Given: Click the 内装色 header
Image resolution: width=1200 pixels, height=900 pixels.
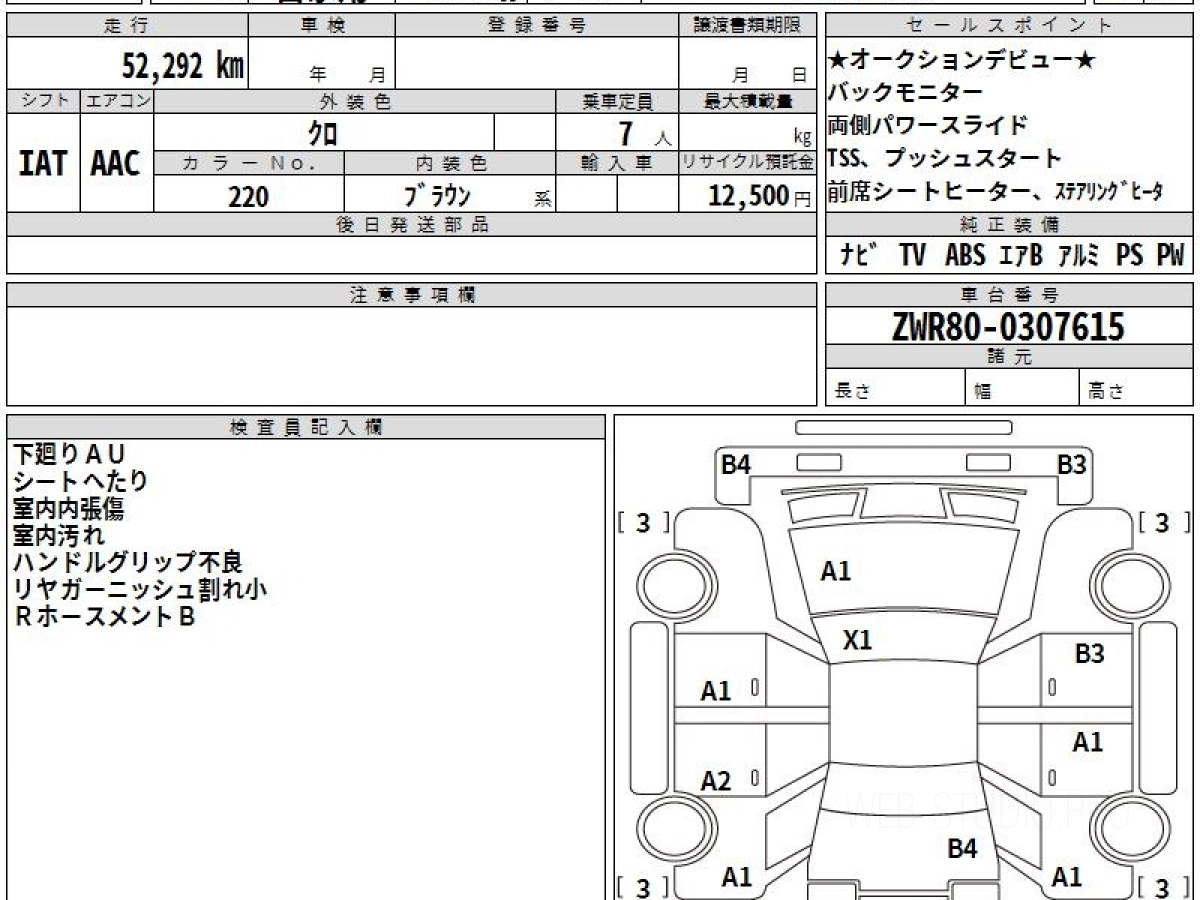Looking at the screenshot, I should click(x=450, y=163).
